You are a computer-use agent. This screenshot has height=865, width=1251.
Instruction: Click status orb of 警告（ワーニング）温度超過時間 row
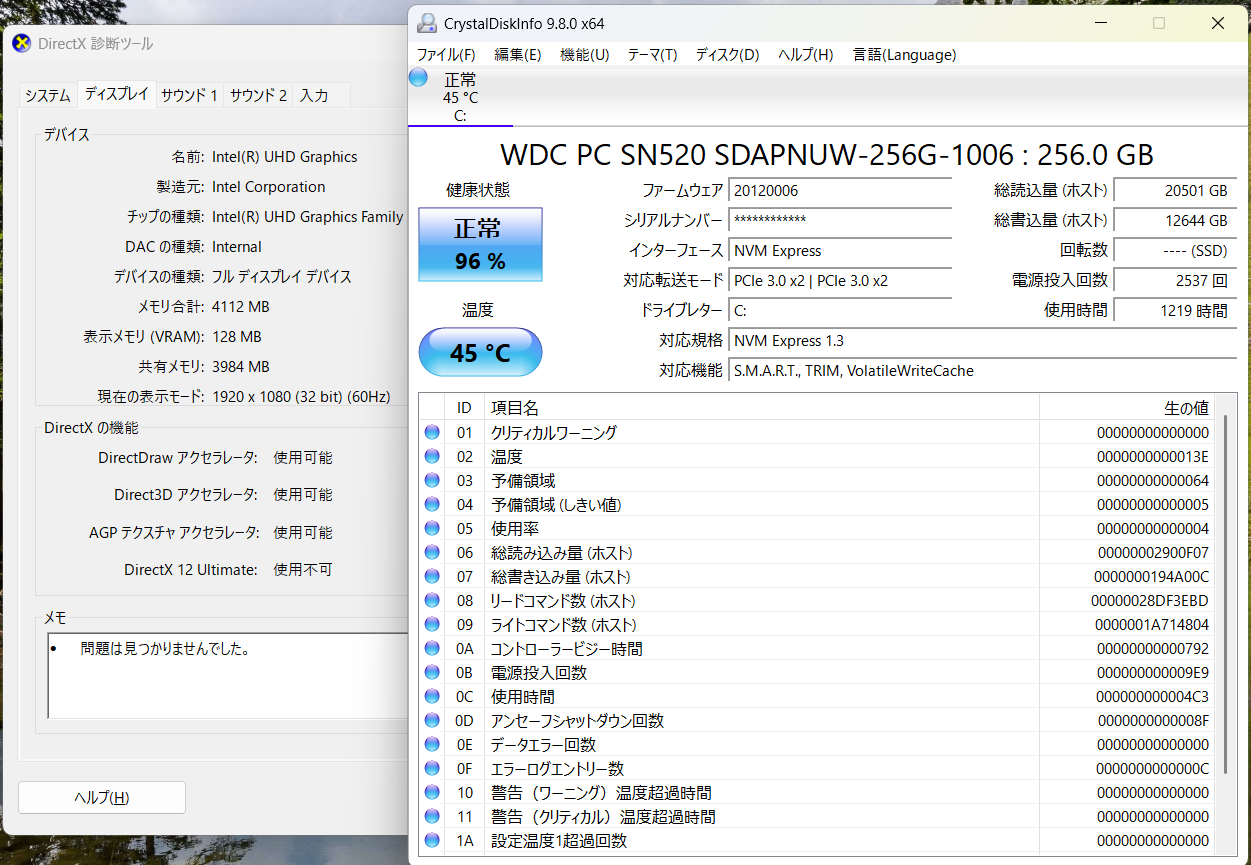pyautogui.click(x=432, y=793)
